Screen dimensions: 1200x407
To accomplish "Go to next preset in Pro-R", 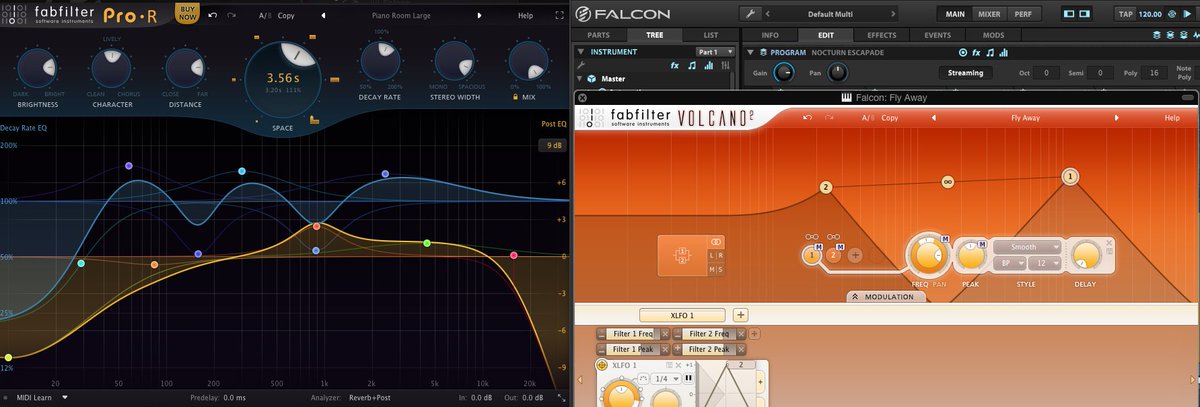I will tap(479, 16).
